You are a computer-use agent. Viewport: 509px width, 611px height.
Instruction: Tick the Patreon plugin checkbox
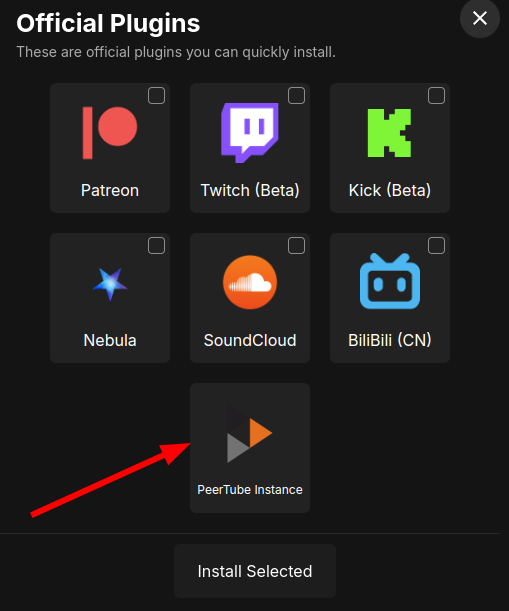click(x=156, y=95)
